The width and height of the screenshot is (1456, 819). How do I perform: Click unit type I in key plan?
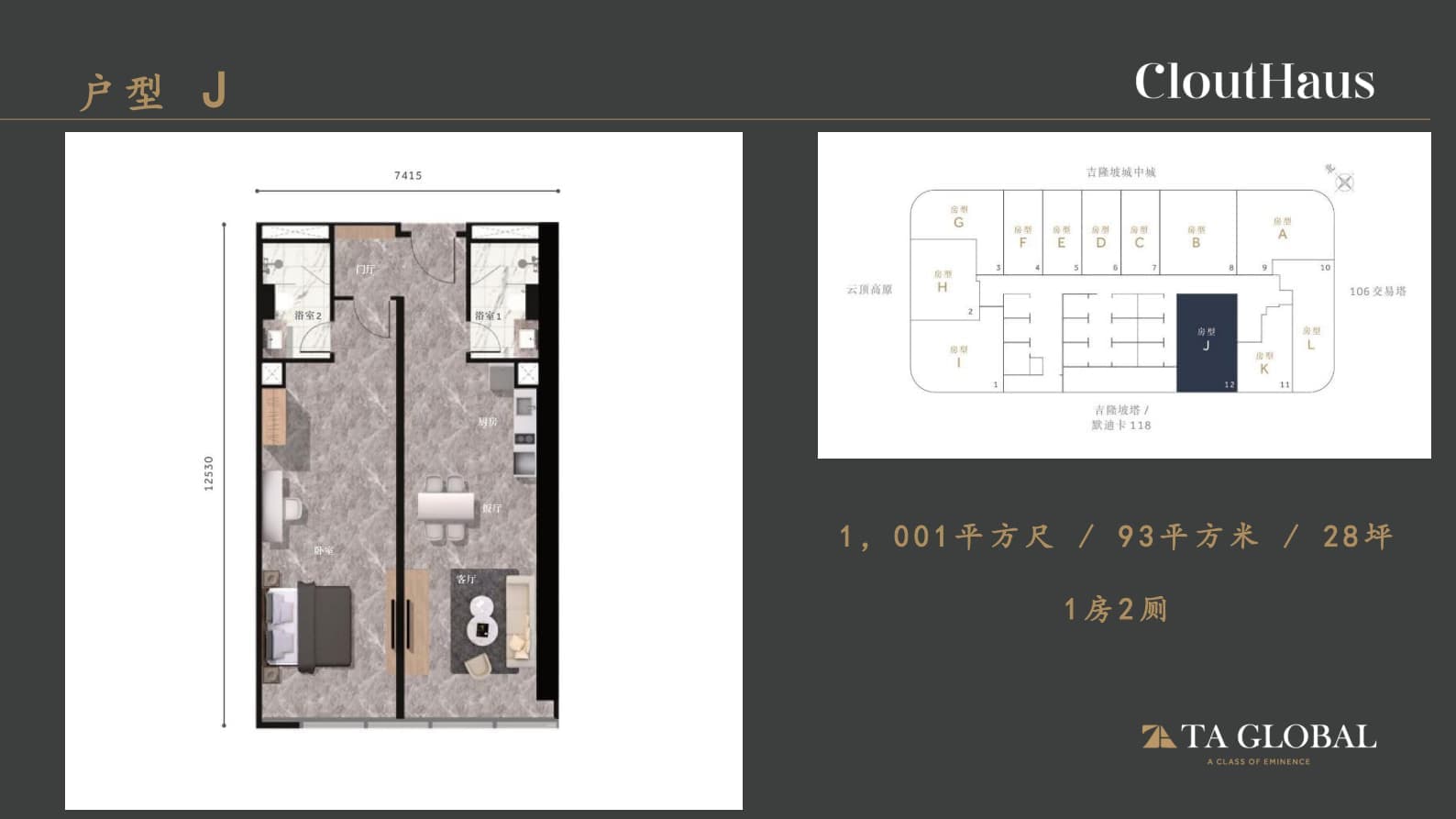(x=959, y=357)
